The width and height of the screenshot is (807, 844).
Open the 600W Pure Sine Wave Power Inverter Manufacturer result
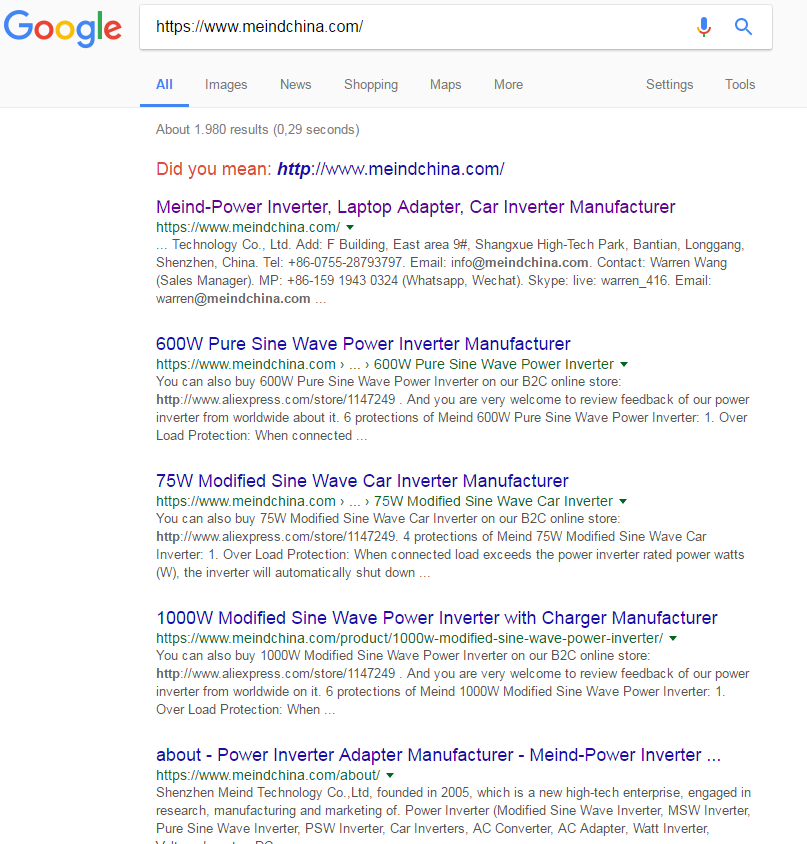click(363, 344)
